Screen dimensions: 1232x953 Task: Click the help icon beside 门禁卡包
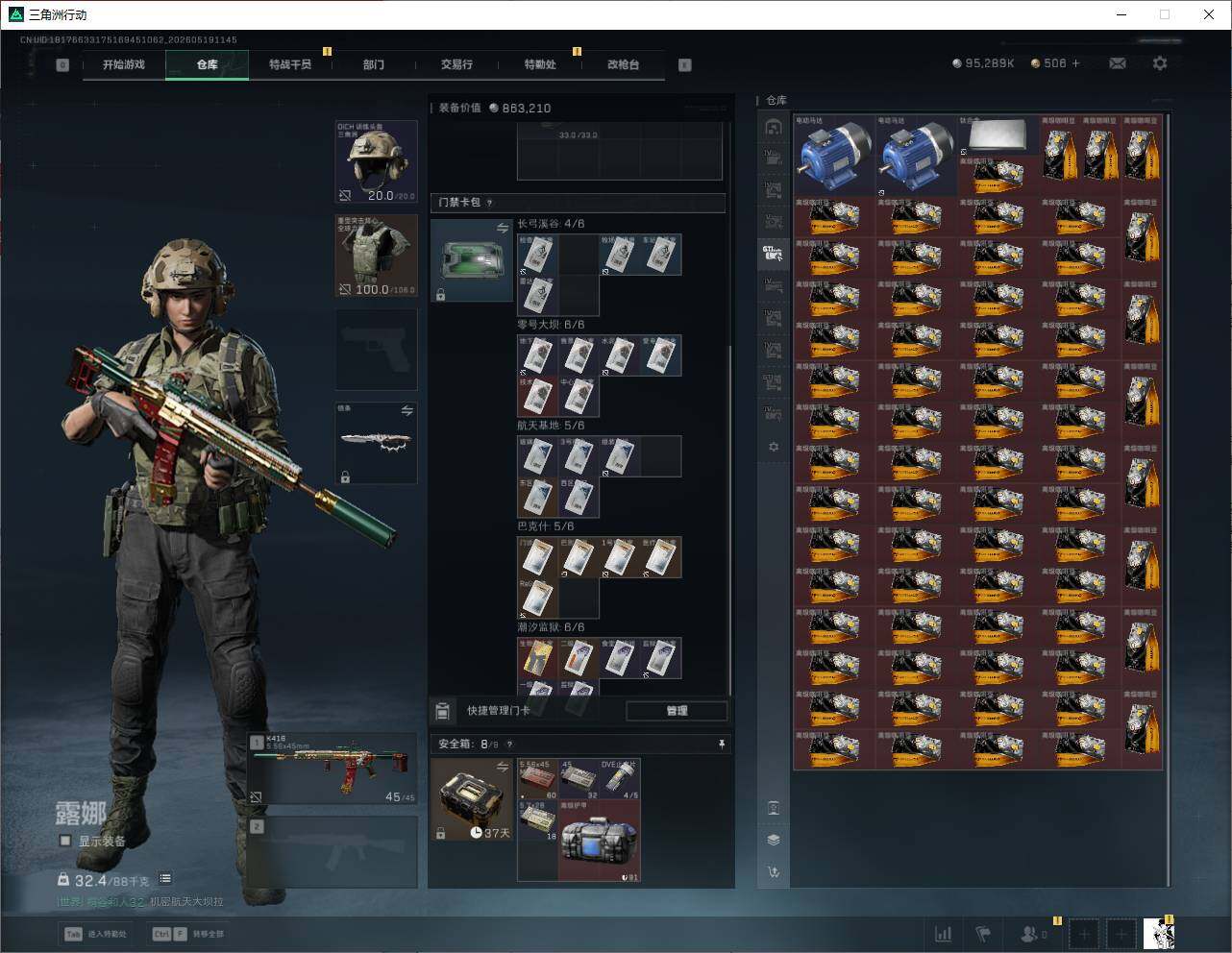(490, 203)
